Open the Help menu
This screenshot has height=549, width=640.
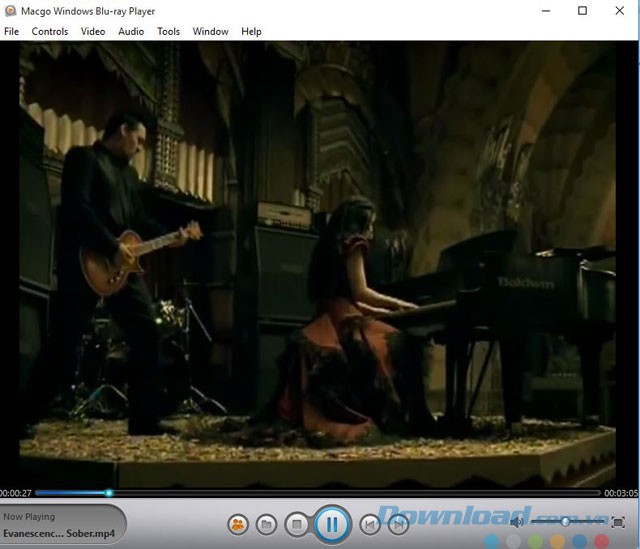point(251,31)
